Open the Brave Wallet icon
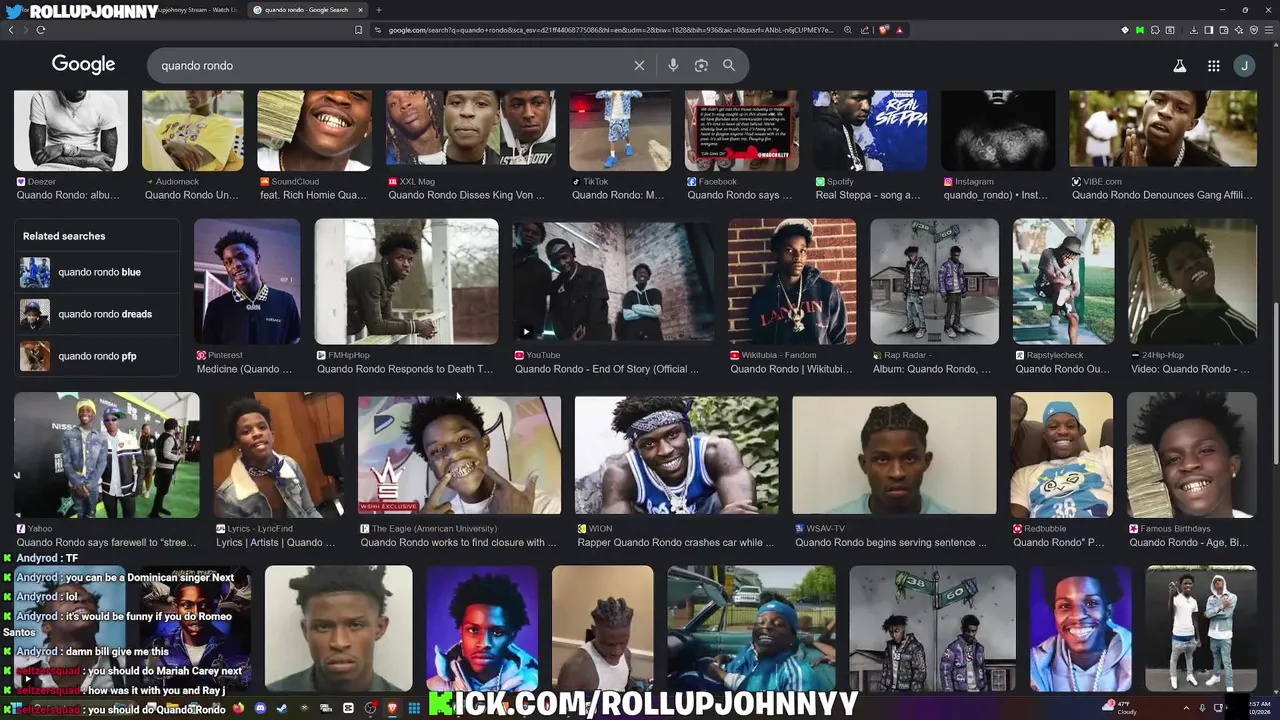Viewport: 1280px width, 720px height. (x=1223, y=30)
